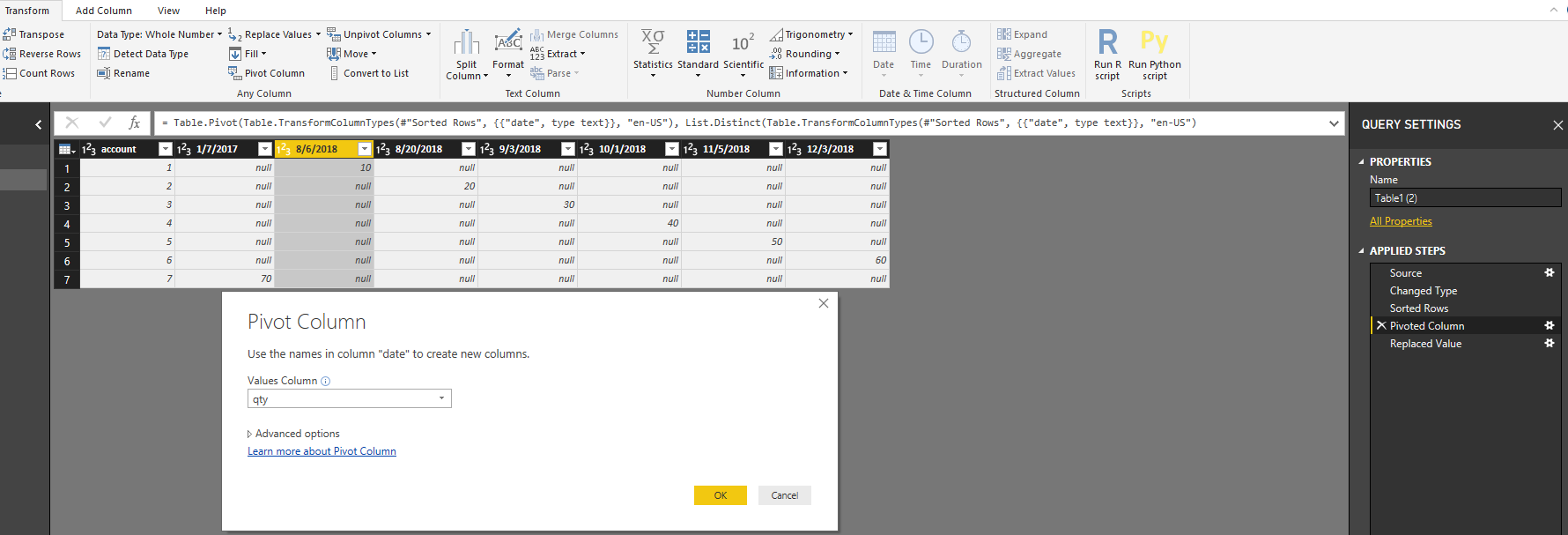The width and height of the screenshot is (1568, 535).
Task: Click Convert to List
Action: 368,73
